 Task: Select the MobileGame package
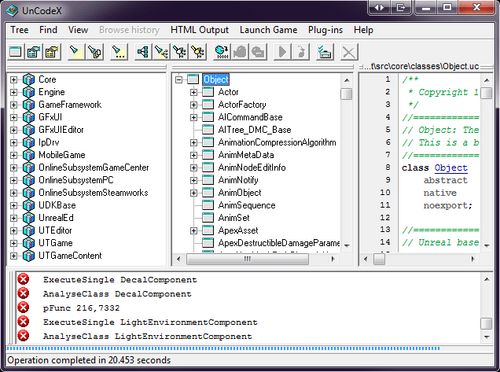tap(62, 155)
